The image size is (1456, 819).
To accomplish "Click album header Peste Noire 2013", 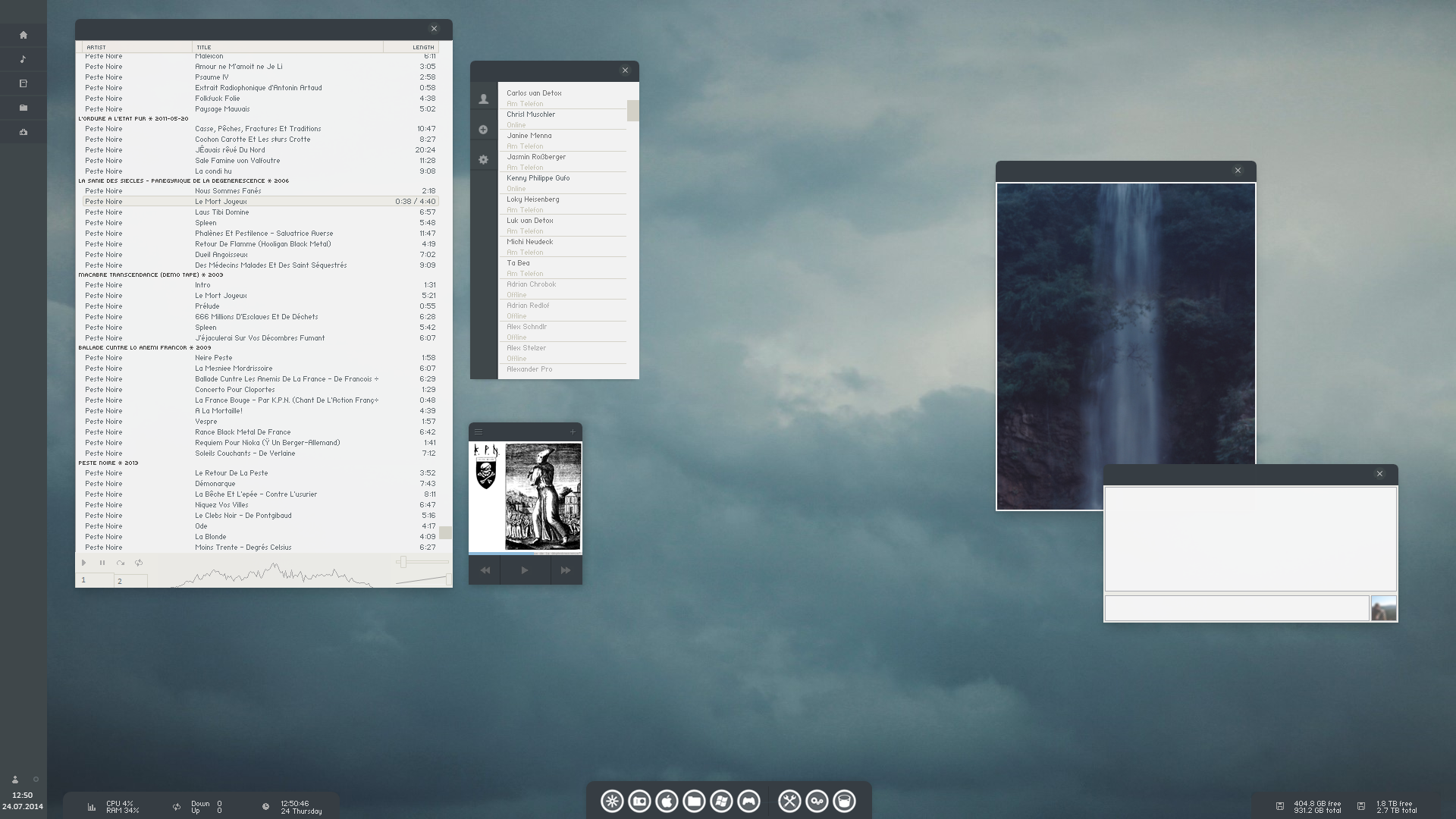I will tap(108, 463).
